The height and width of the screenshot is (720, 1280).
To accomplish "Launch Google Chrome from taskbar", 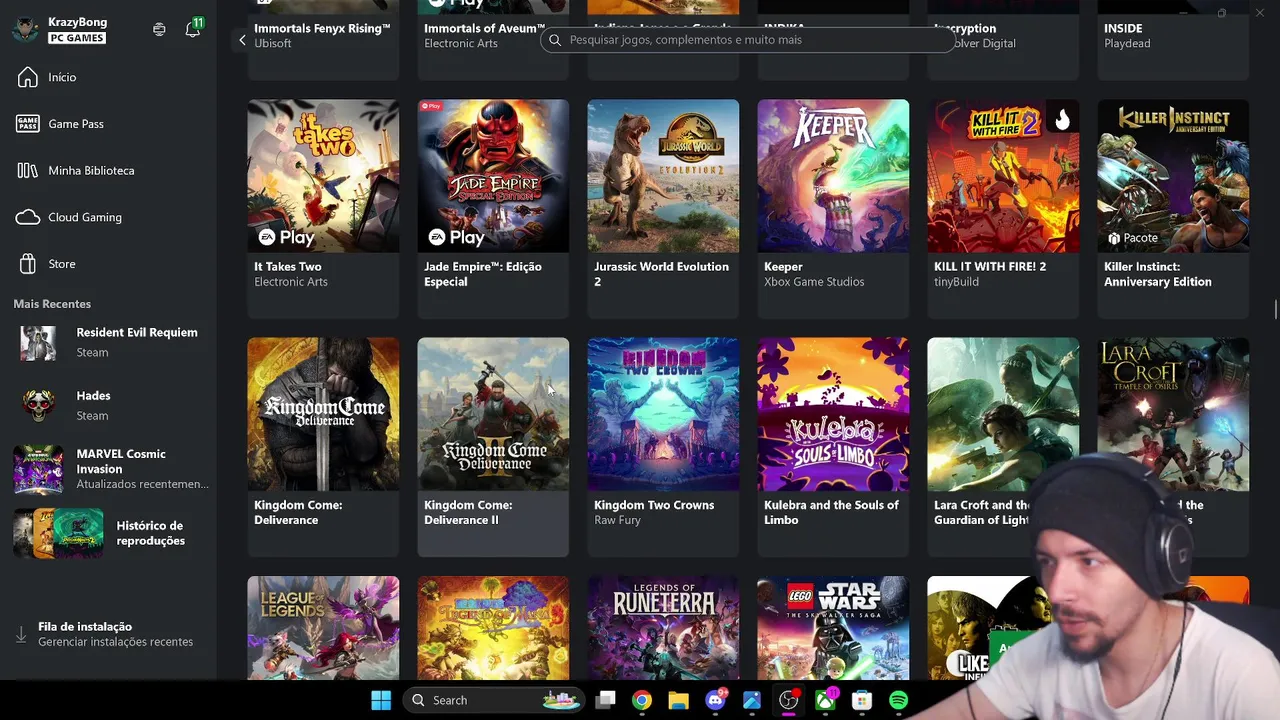I will point(642,700).
